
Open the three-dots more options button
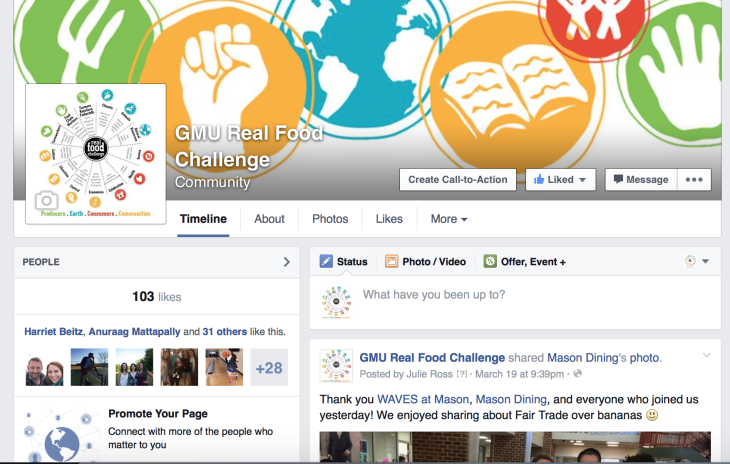pyautogui.click(x=694, y=180)
